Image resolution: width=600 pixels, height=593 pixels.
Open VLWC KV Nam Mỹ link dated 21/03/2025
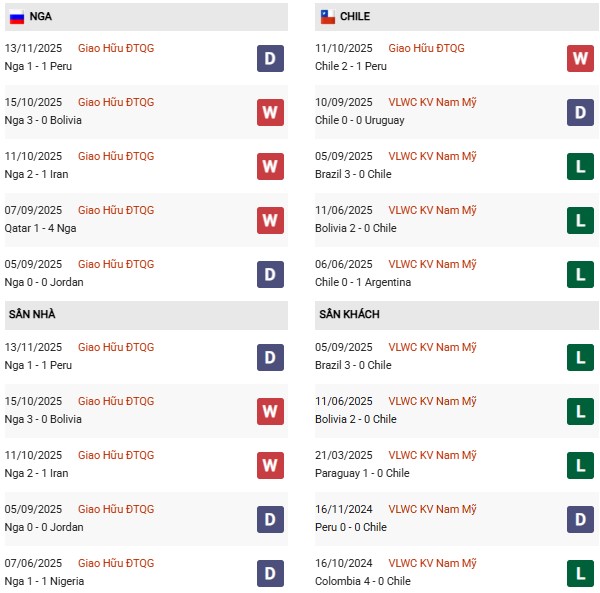[x=432, y=456]
